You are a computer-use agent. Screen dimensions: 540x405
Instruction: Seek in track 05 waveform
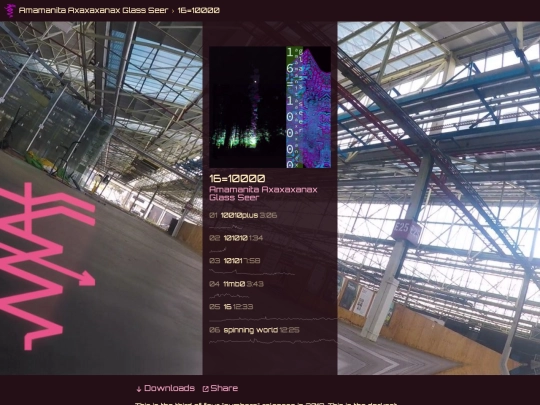pos(273,319)
